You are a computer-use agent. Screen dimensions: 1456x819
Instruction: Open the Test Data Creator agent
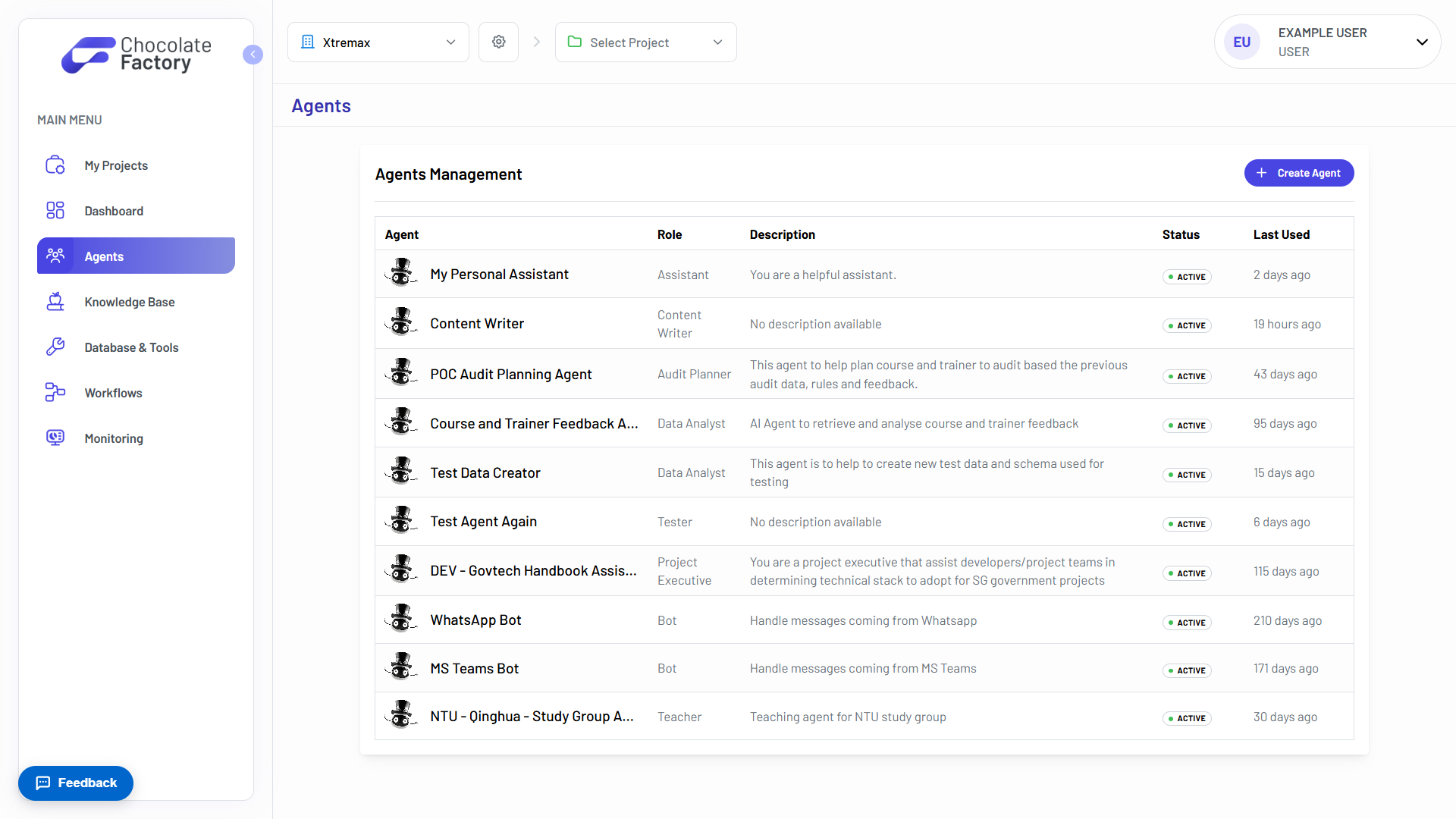pos(485,472)
